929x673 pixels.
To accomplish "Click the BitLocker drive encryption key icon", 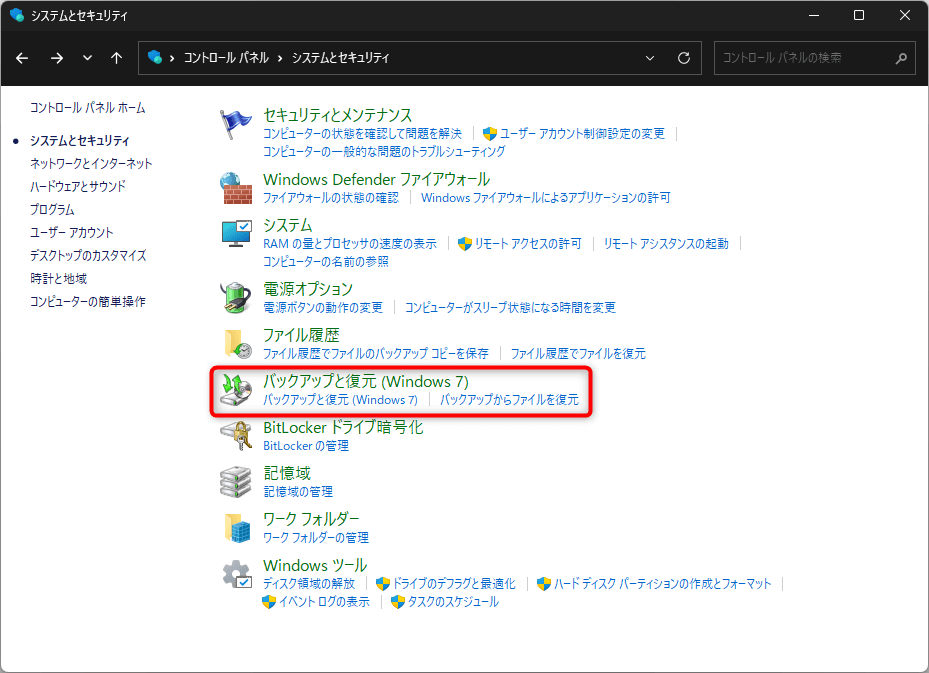I will tap(235, 435).
